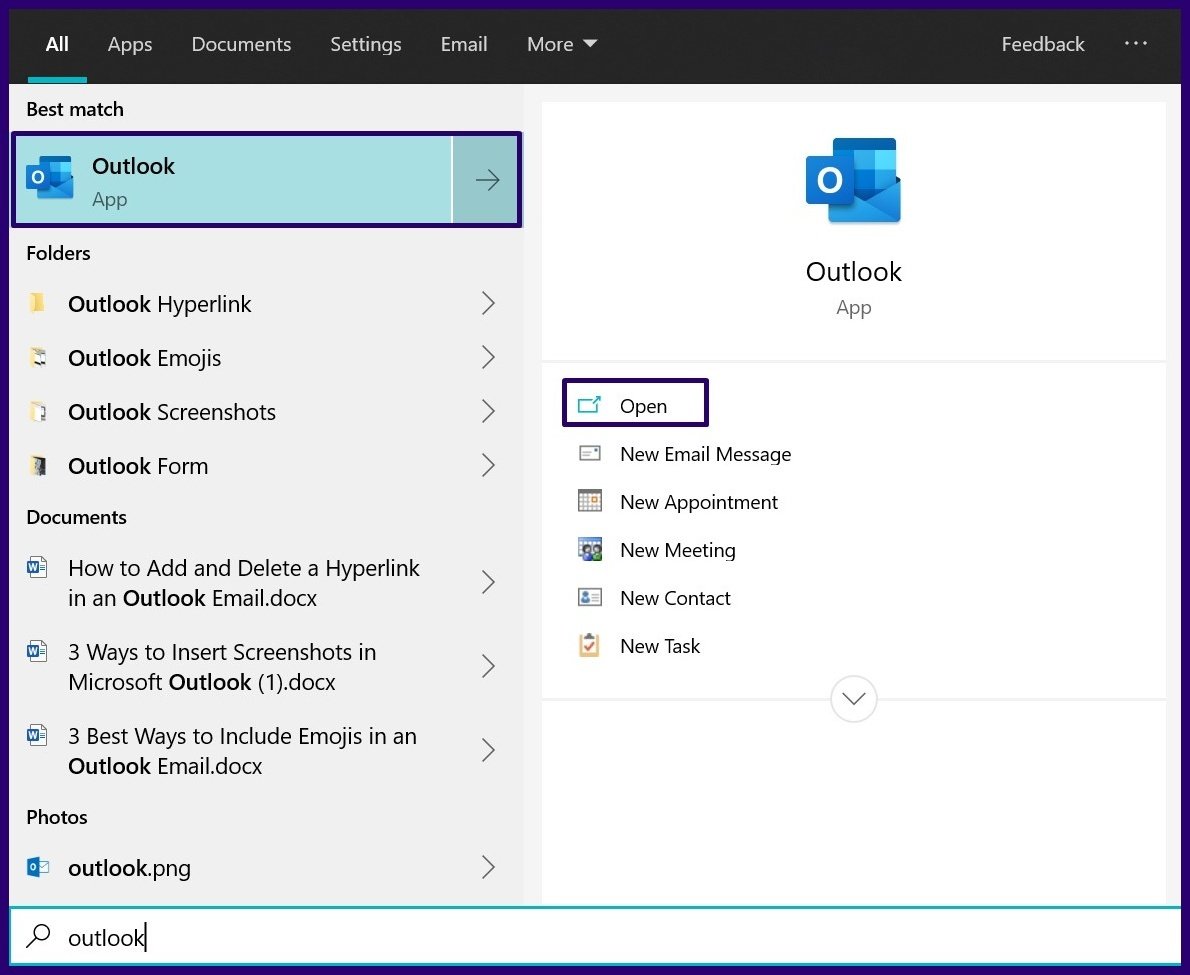
Task: Expand chevron for Include Emojis document
Action: (x=488, y=750)
